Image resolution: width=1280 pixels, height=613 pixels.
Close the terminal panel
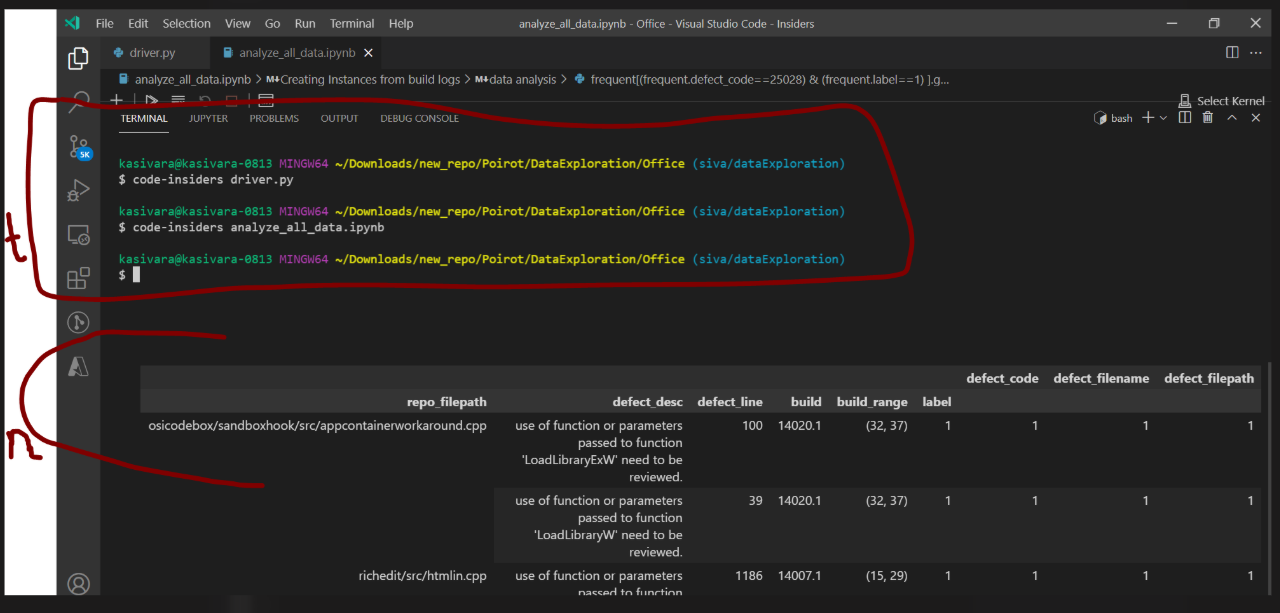pos(1256,118)
